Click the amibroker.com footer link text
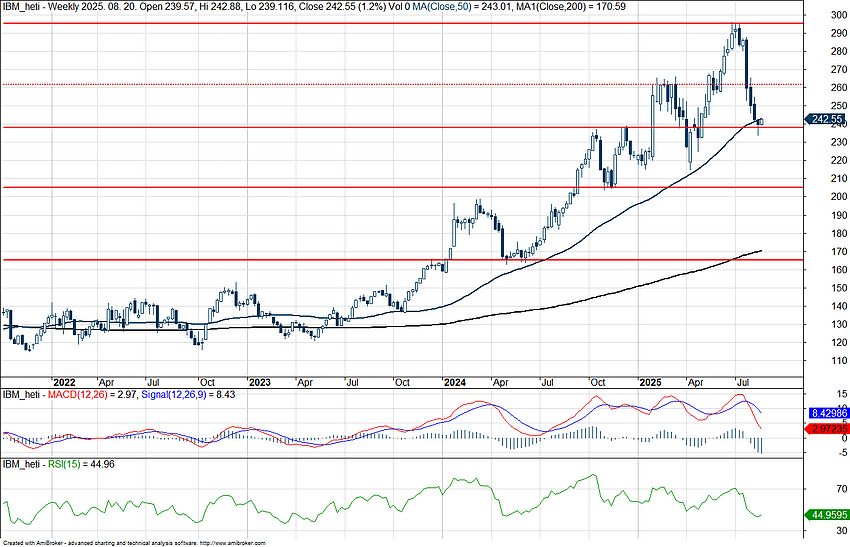Image resolution: width=850 pixels, height=547 pixels. click(233, 543)
